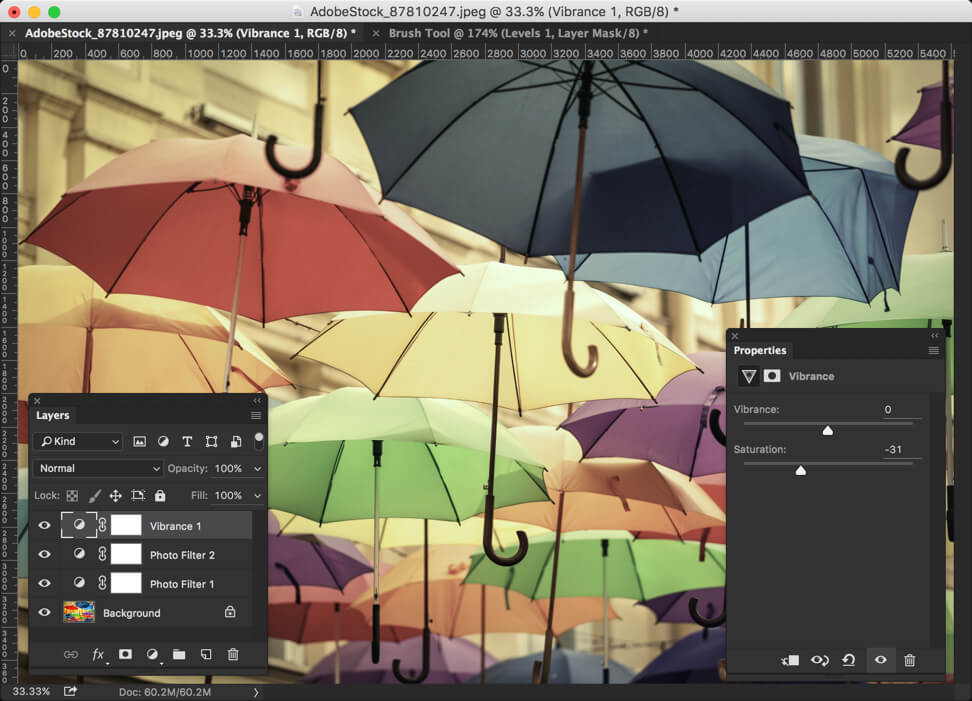Add a layer mask

(125, 655)
